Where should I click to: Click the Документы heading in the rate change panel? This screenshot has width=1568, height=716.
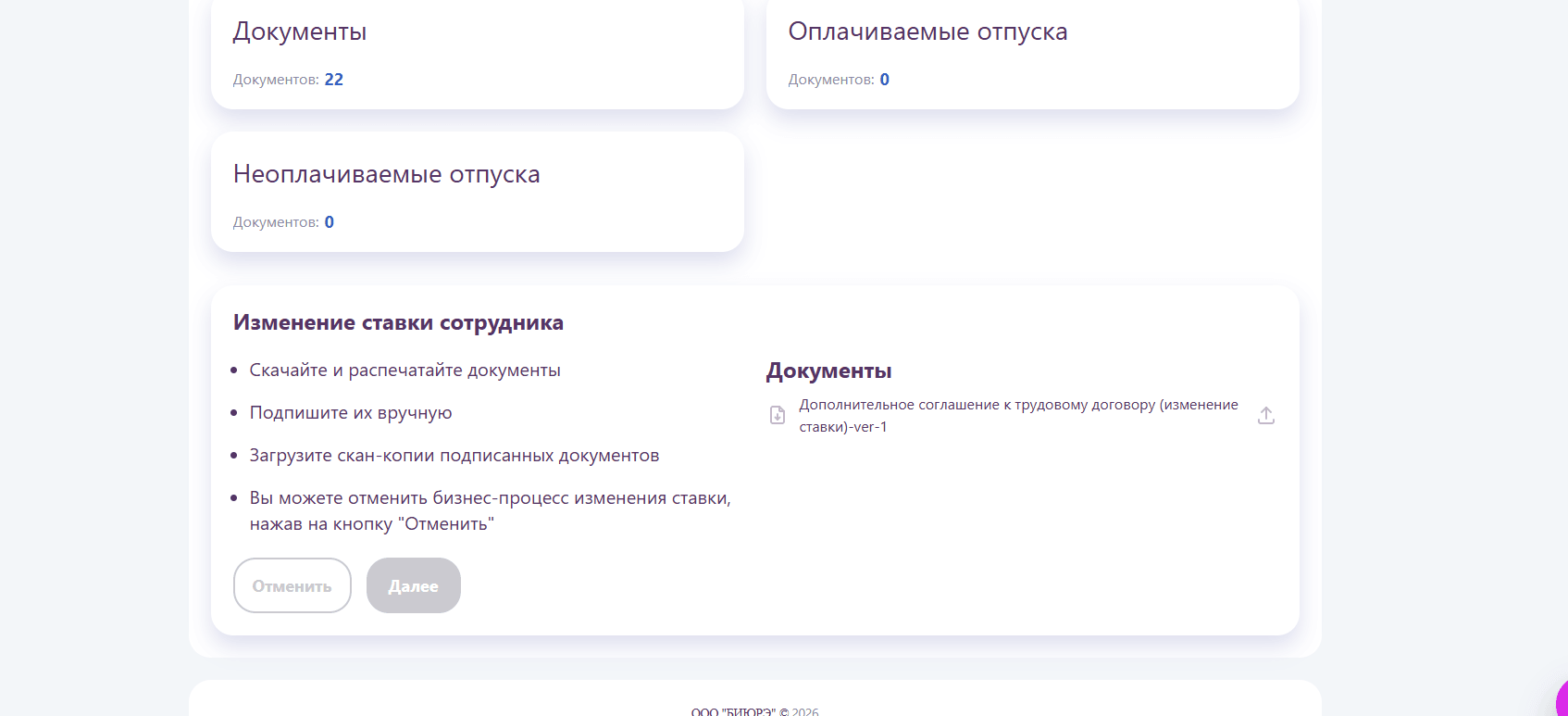(828, 371)
